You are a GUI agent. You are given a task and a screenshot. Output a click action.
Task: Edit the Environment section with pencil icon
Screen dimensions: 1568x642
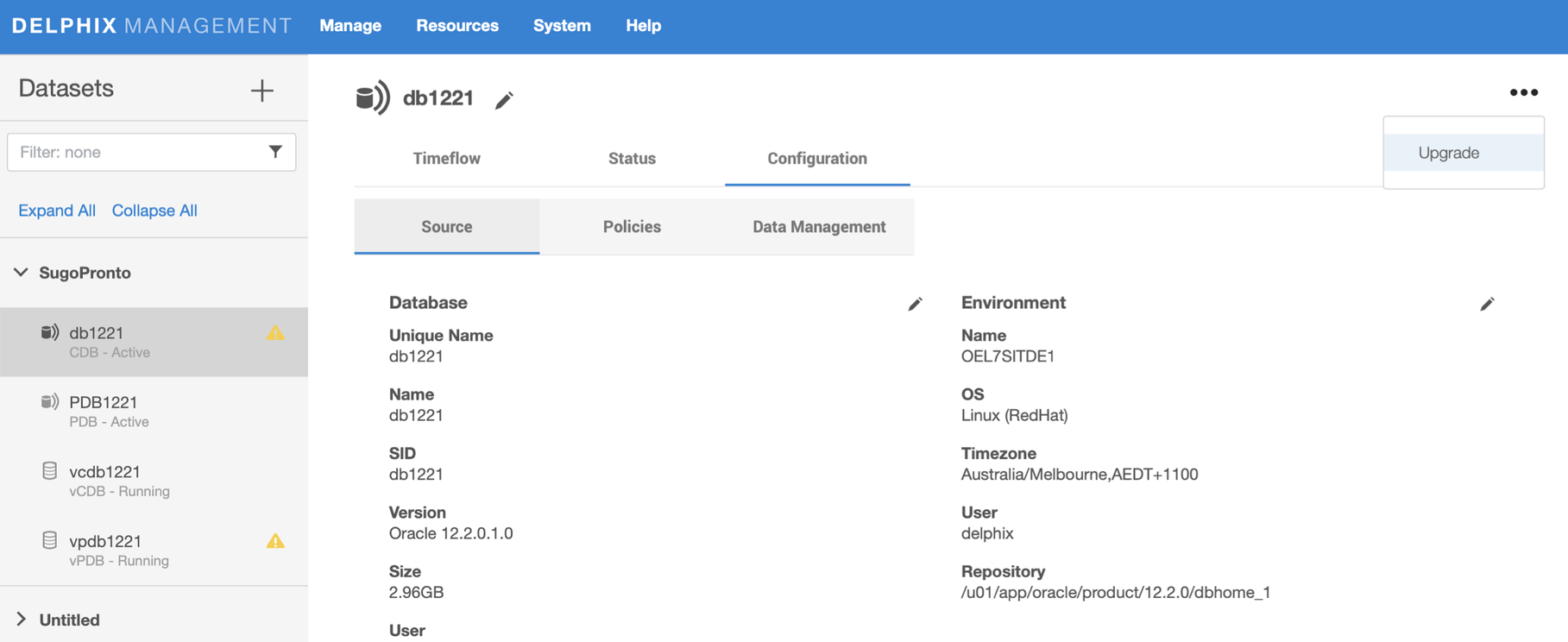point(1487,304)
